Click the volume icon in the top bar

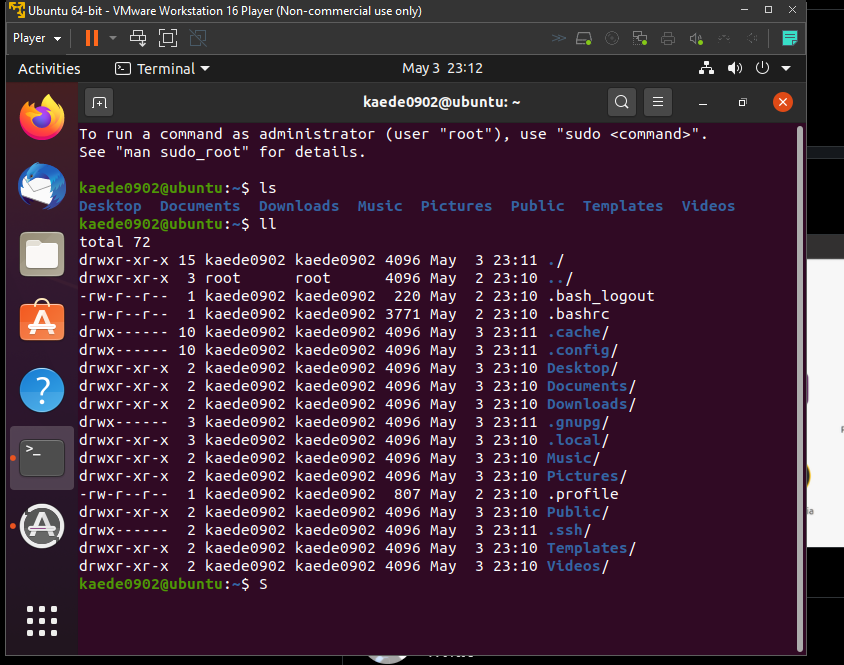(x=736, y=68)
